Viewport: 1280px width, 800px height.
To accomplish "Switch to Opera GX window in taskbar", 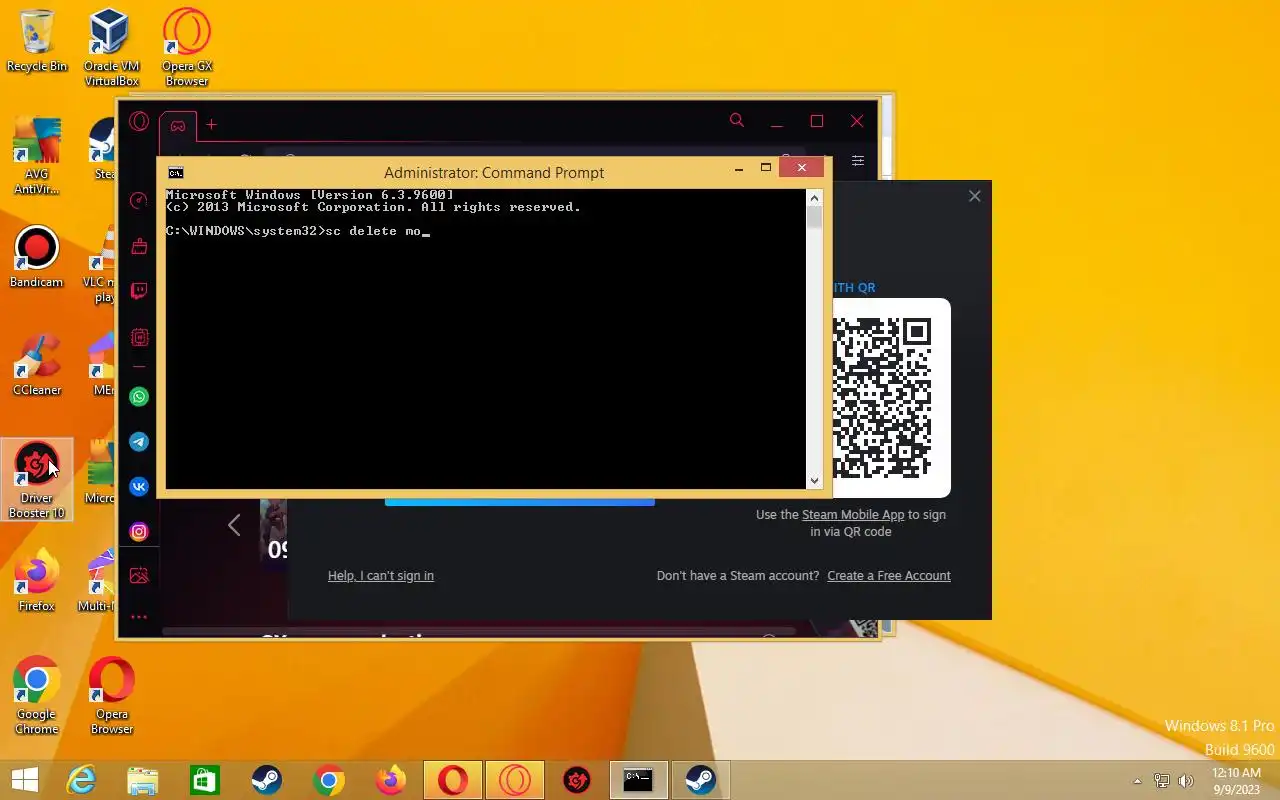I will (x=515, y=780).
